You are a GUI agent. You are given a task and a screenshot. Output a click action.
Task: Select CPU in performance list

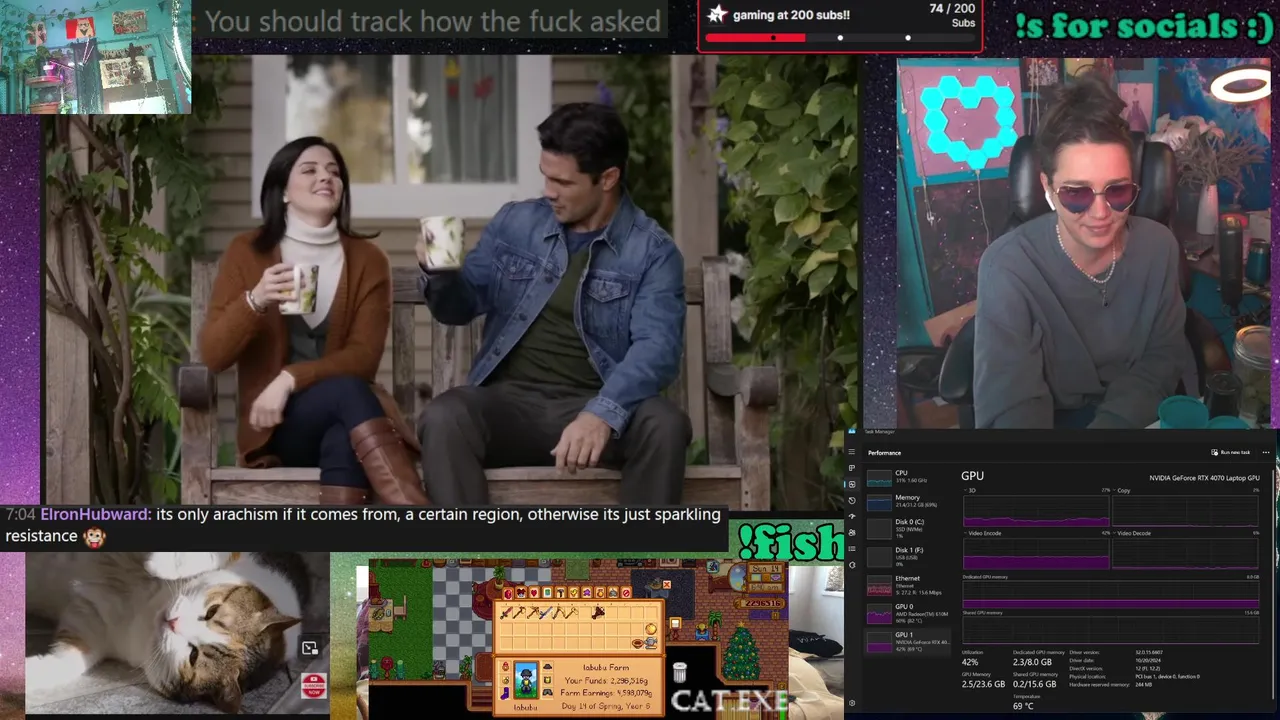pyautogui.click(x=908, y=478)
